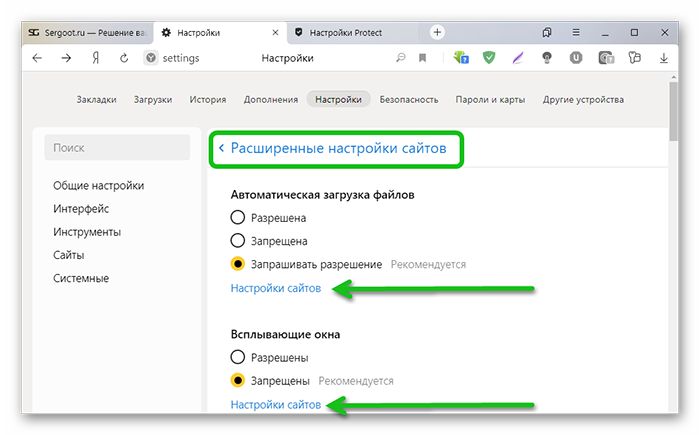Open the Загрузки section
This screenshot has height=435, width=700.
coord(153,100)
